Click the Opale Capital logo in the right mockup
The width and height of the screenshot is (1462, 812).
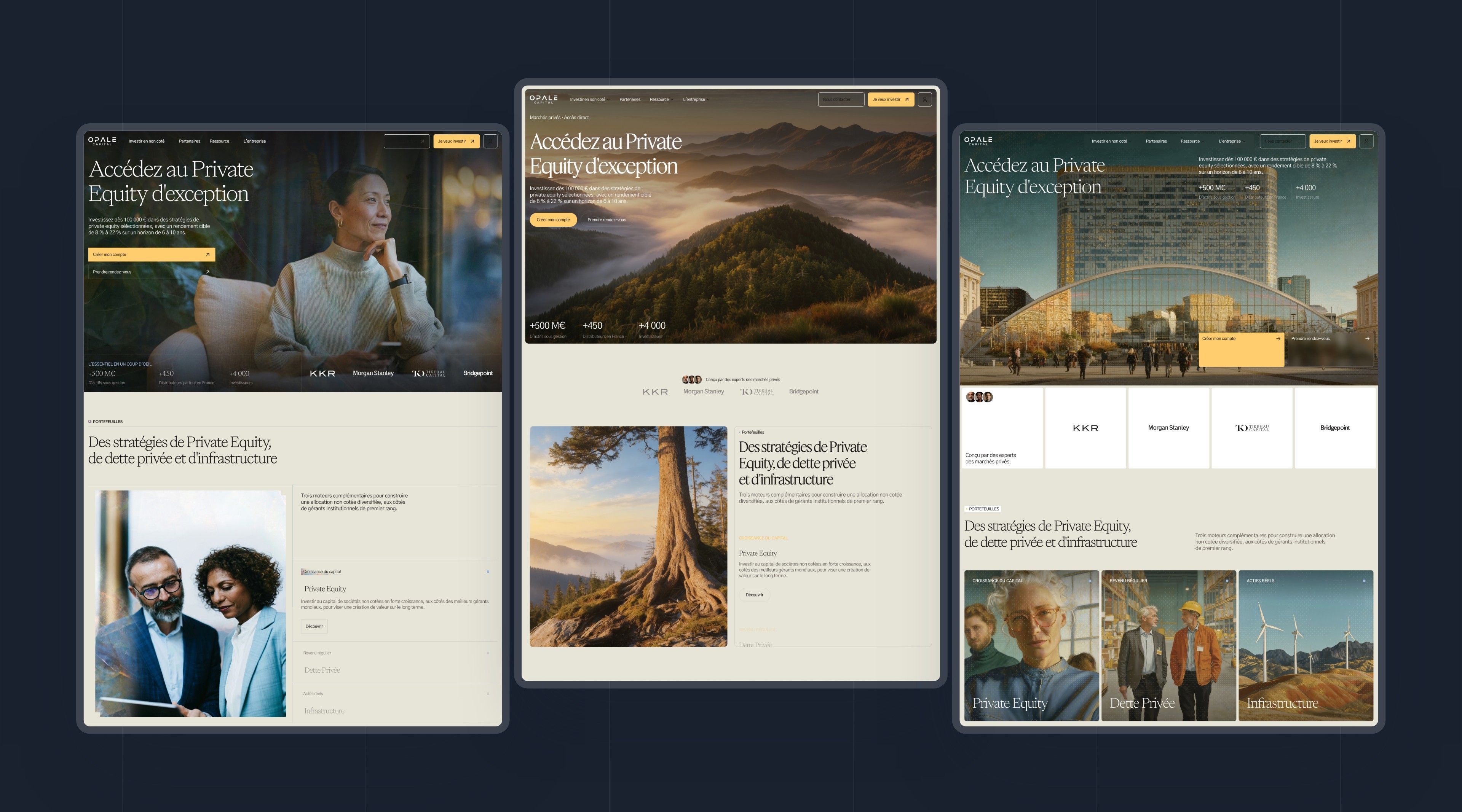pyautogui.click(x=978, y=141)
